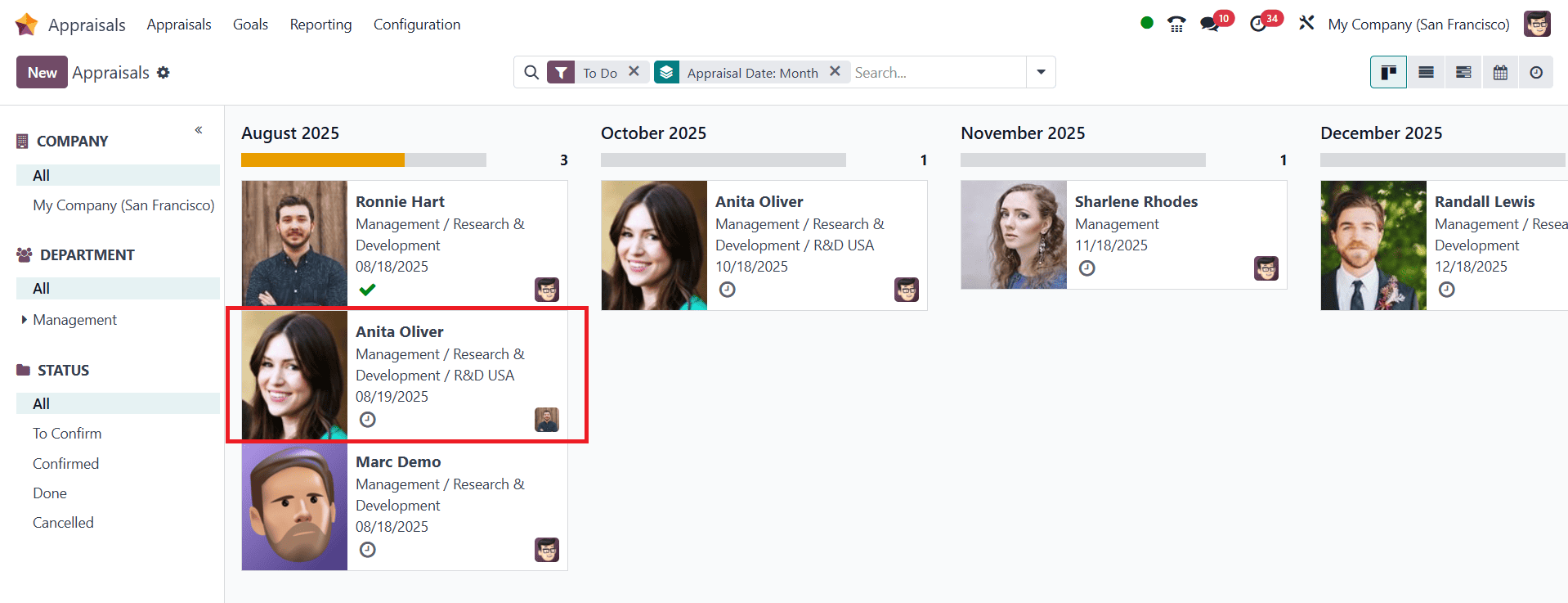
Task: Click the done checkmark on Ronnie Hart card
Action: point(368,289)
